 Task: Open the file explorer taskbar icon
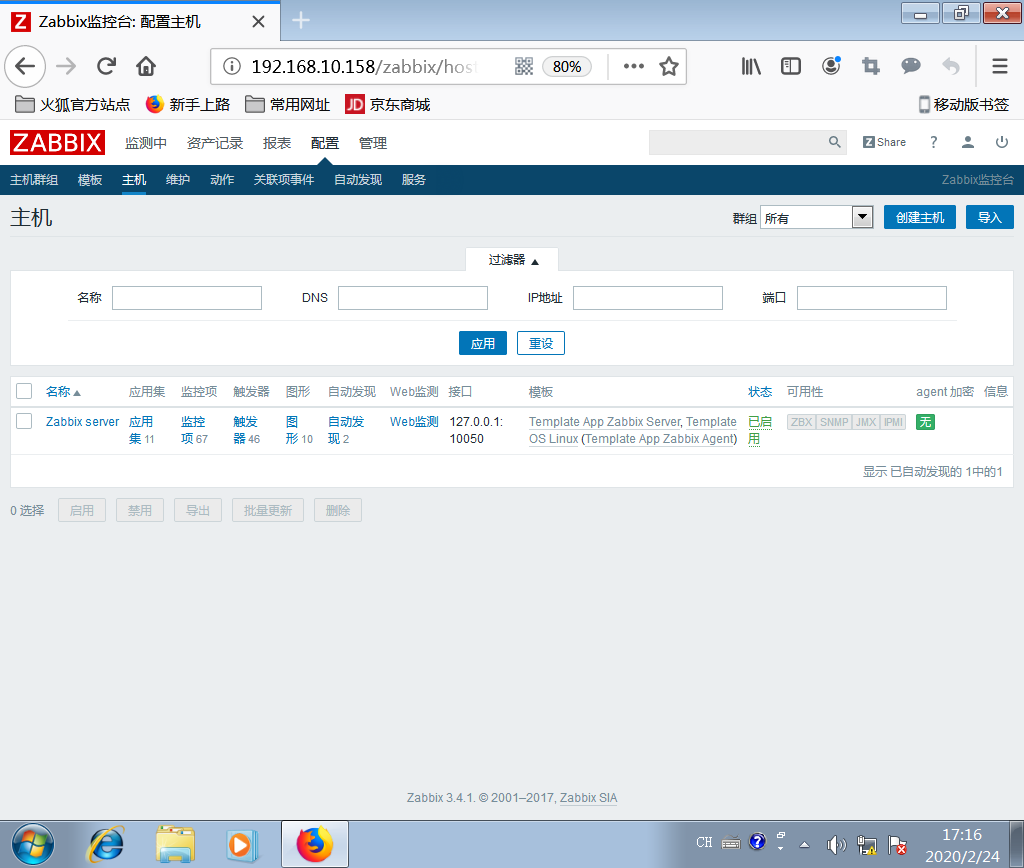tap(175, 844)
